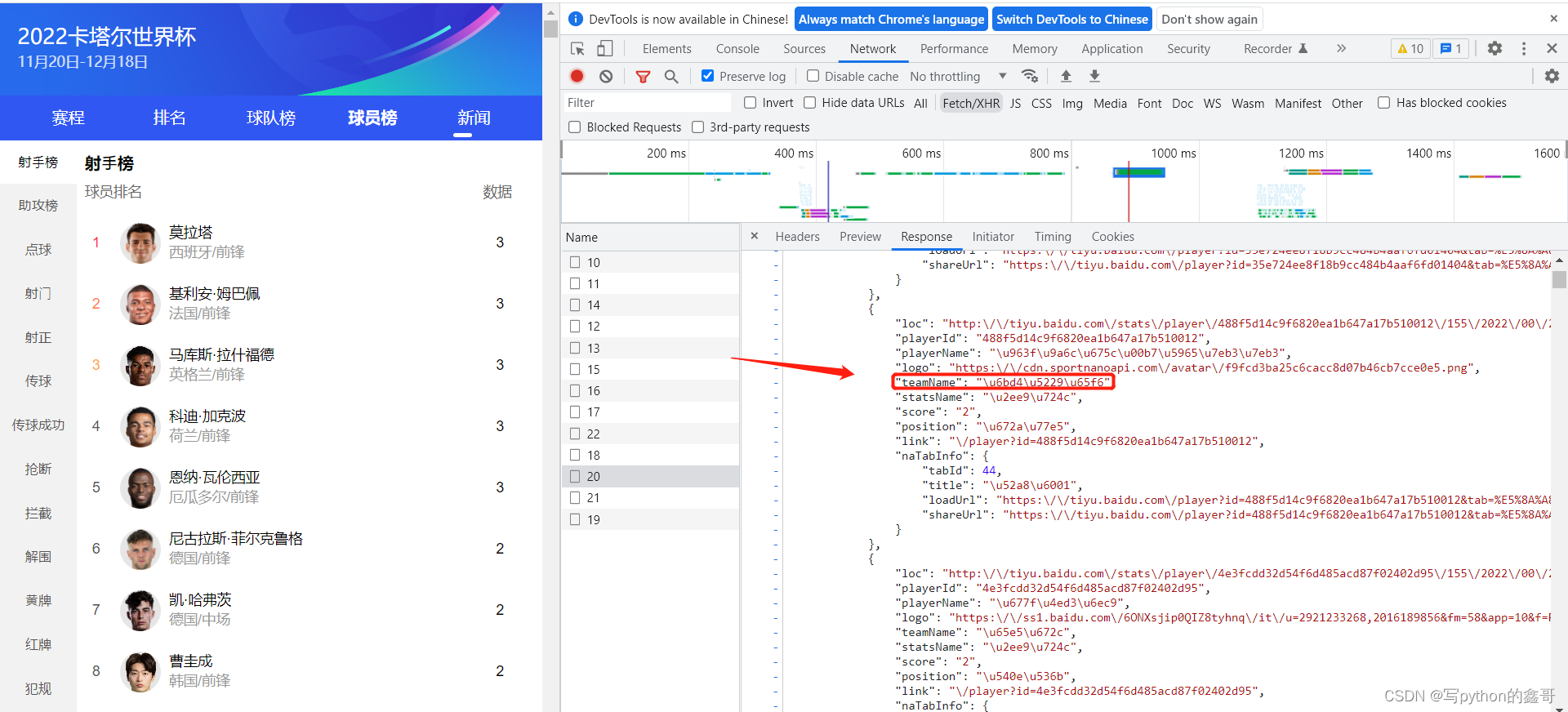Click 基利安·姆巴佩 player avatar
The height and width of the screenshot is (712, 1568).
(140, 304)
